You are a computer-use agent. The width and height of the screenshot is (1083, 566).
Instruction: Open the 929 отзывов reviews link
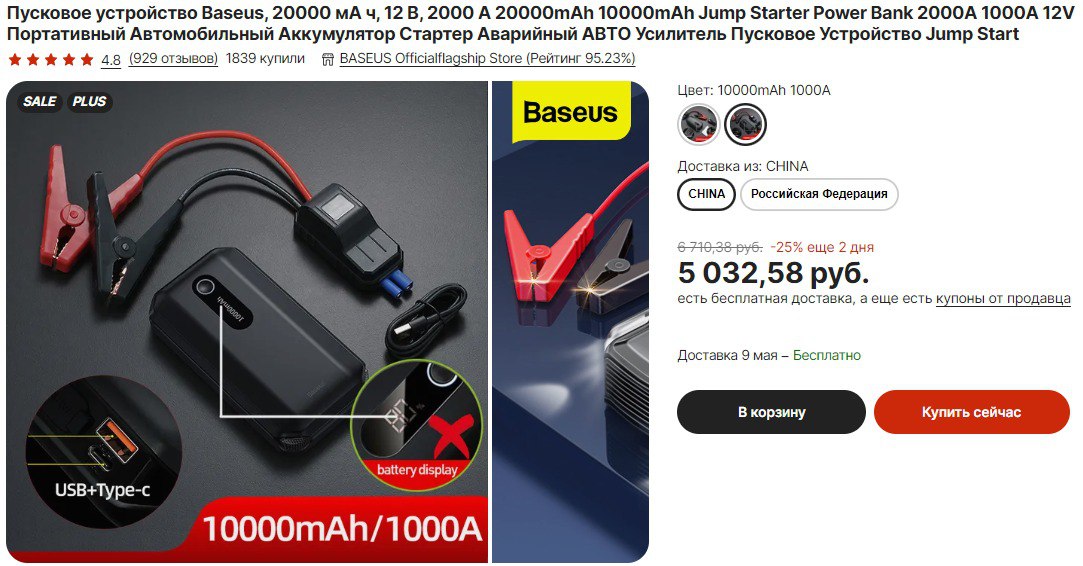173,59
